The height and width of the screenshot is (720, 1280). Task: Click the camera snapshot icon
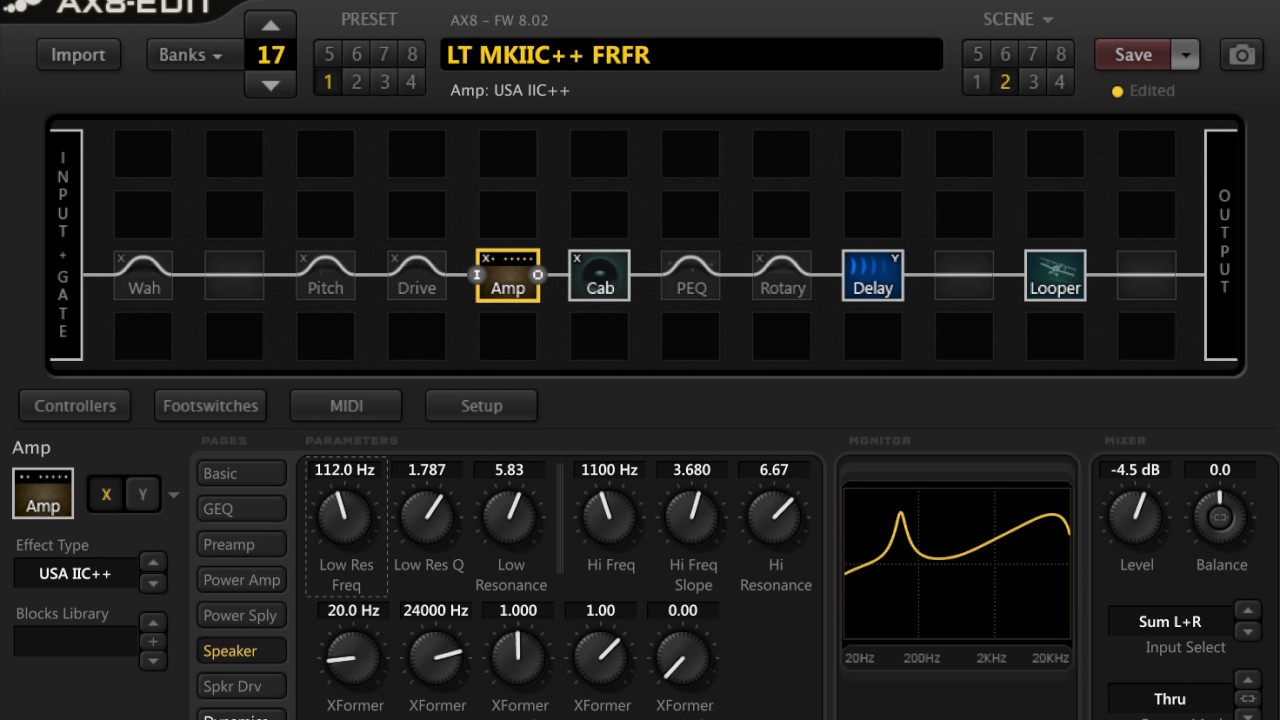(x=1241, y=55)
